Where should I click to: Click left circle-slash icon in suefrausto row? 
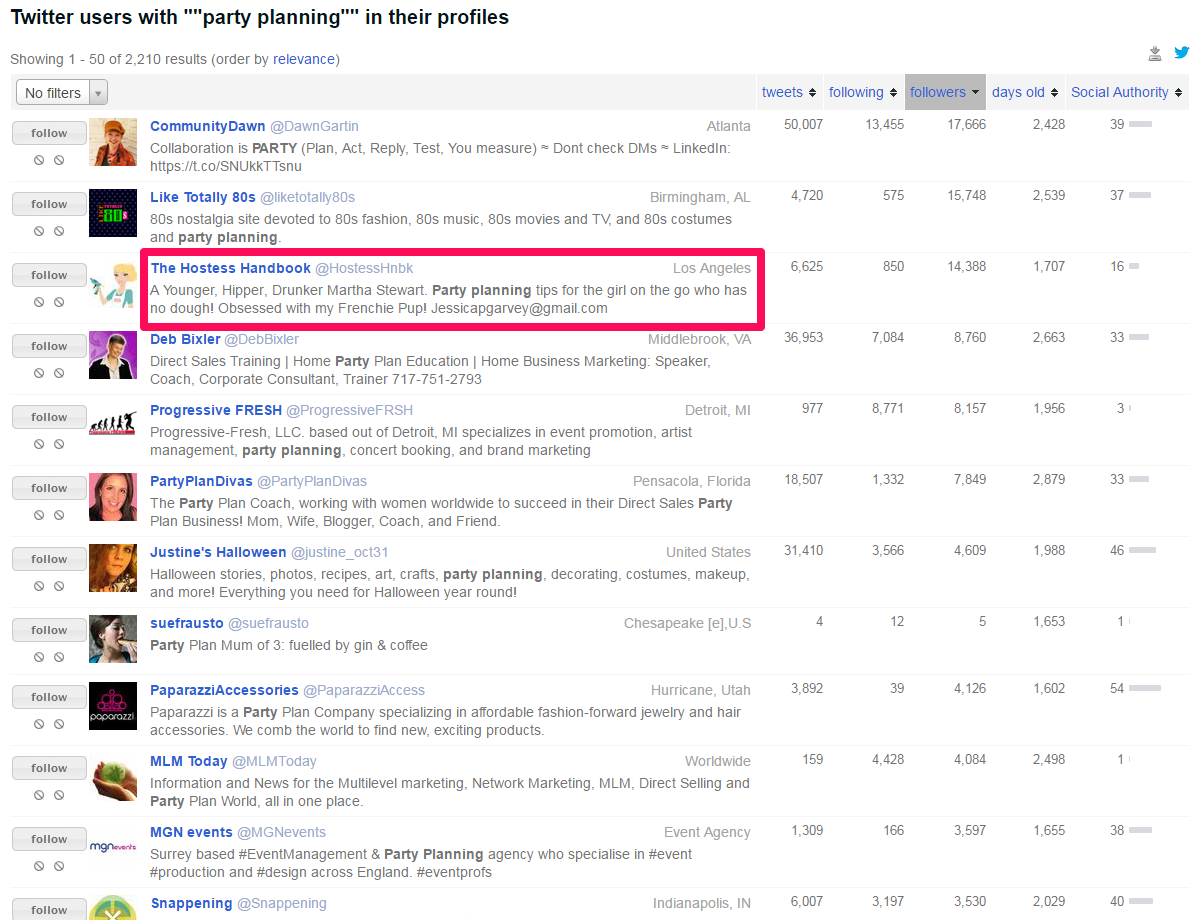pyautogui.click(x=39, y=657)
